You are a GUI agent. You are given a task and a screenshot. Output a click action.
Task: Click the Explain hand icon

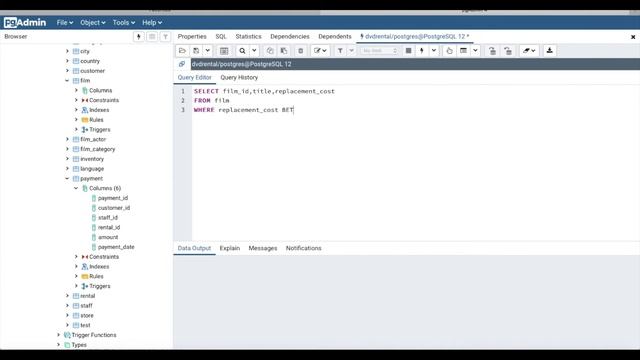(x=449, y=51)
